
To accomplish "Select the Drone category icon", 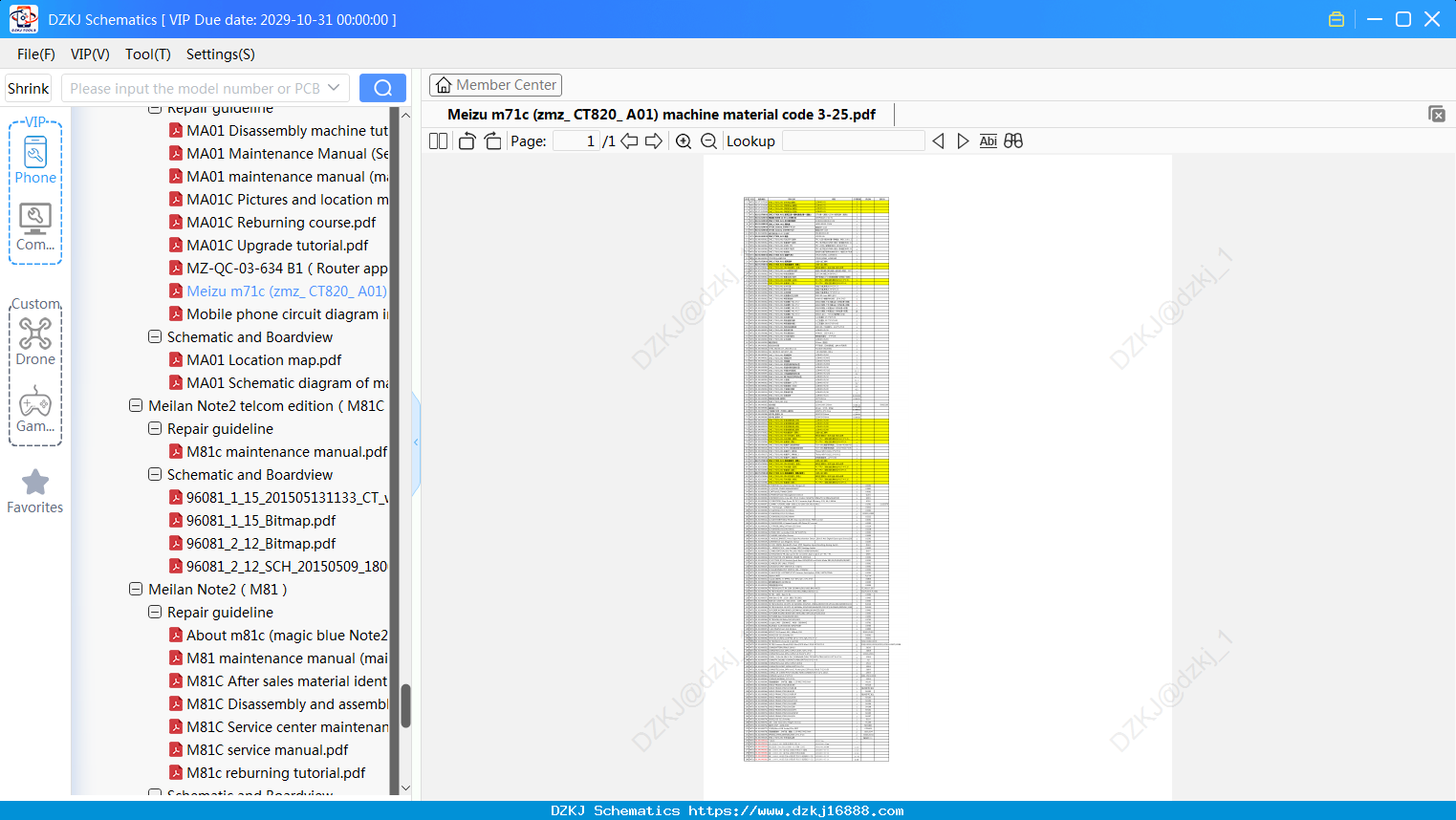I will [x=35, y=341].
